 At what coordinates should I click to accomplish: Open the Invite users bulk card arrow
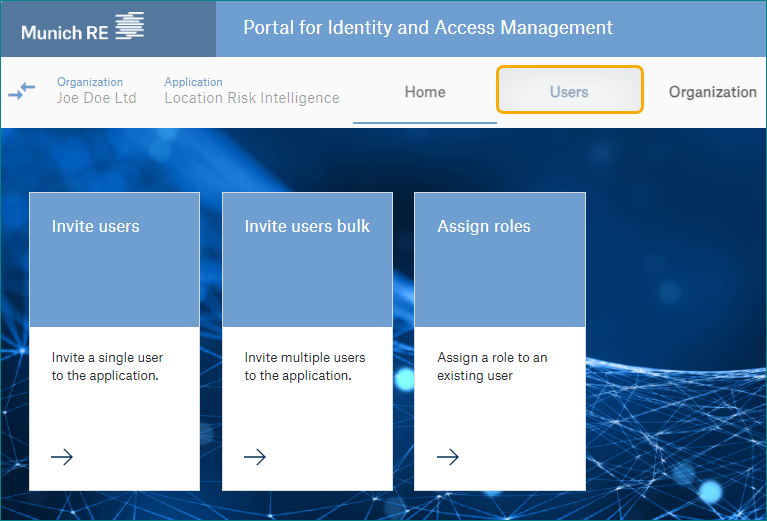point(255,457)
